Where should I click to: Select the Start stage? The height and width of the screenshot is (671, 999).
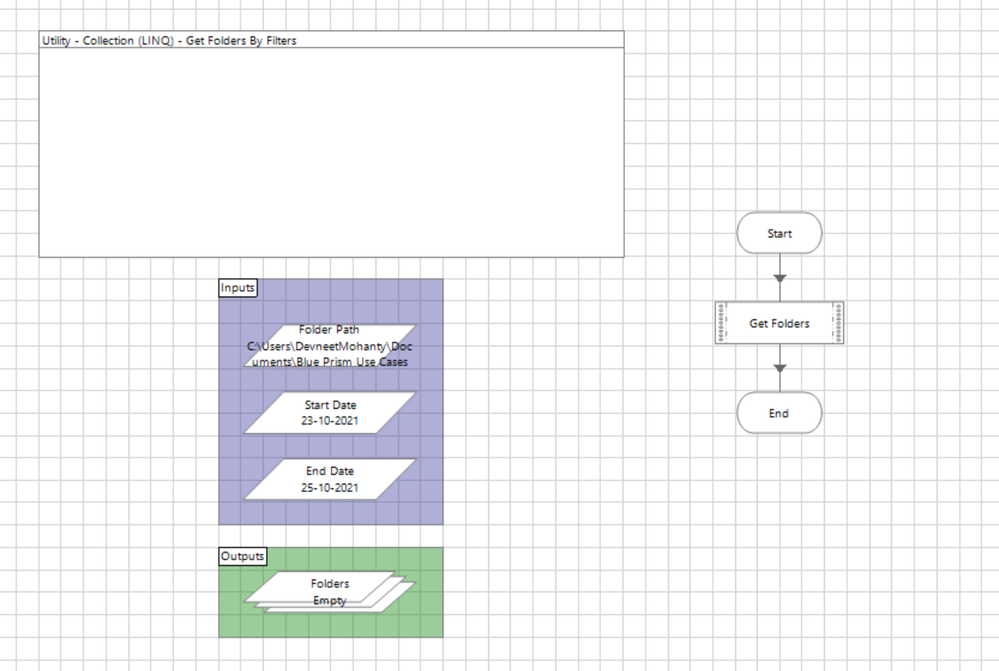[x=779, y=233]
